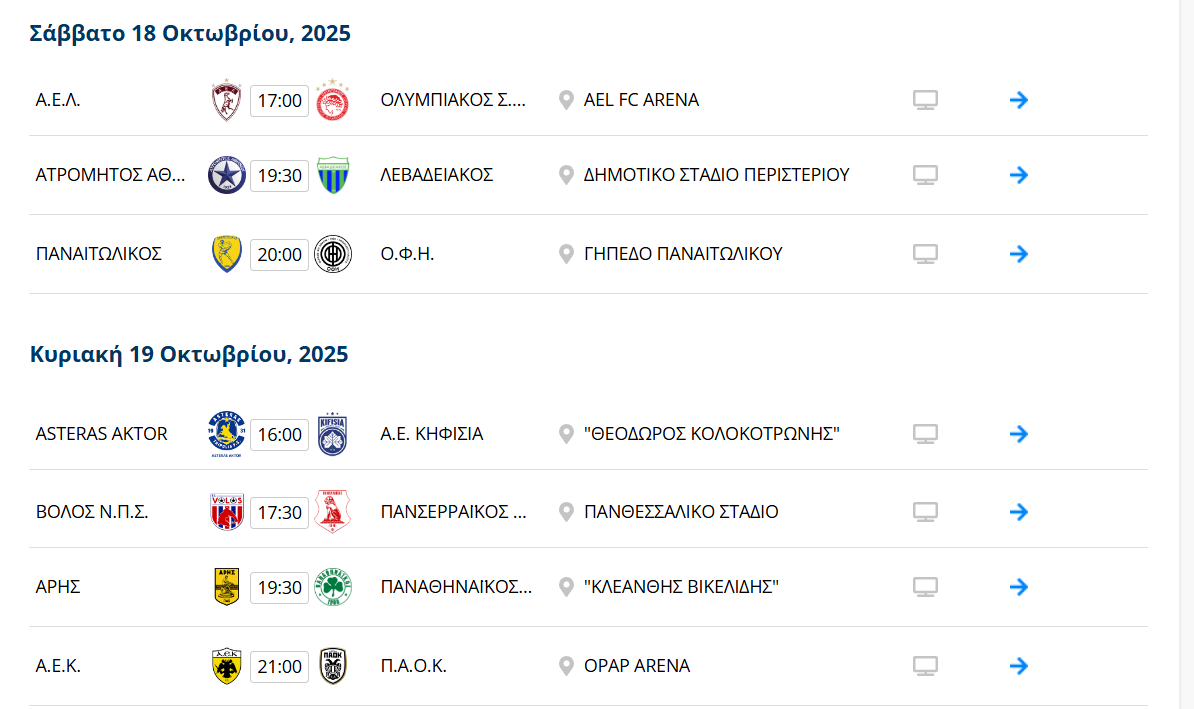Click the Π.Α.Ο.Κ. black crest

pos(332,666)
